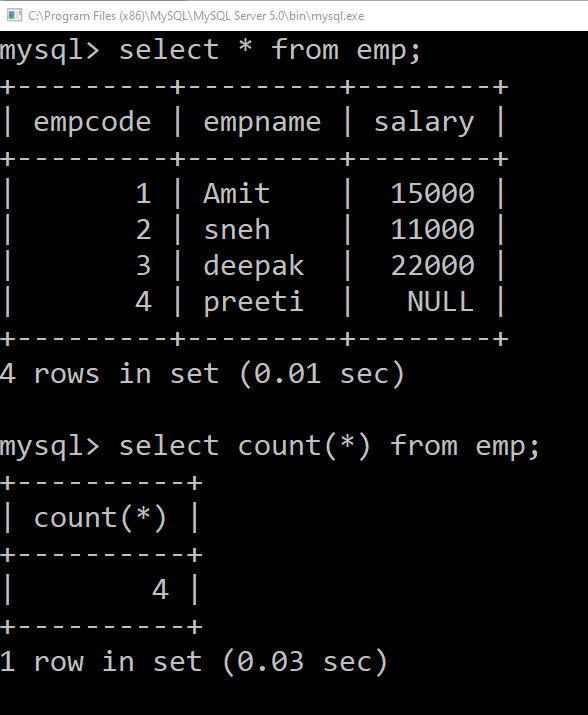Select the 'select * from emp;' command text
The image size is (588, 715).
[270, 50]
